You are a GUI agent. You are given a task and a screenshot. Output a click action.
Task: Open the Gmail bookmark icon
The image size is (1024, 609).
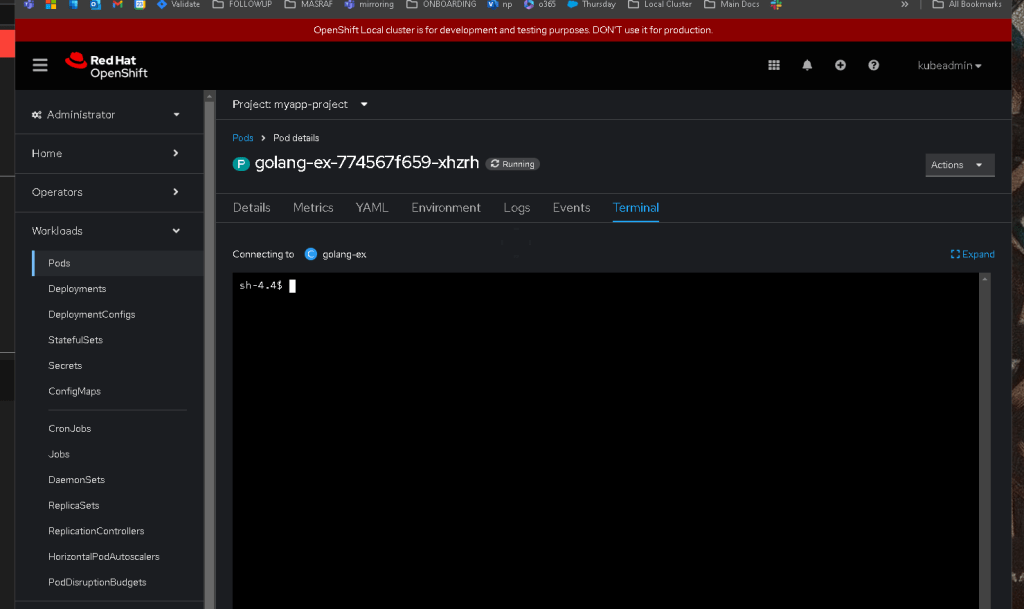pos(118,5)
